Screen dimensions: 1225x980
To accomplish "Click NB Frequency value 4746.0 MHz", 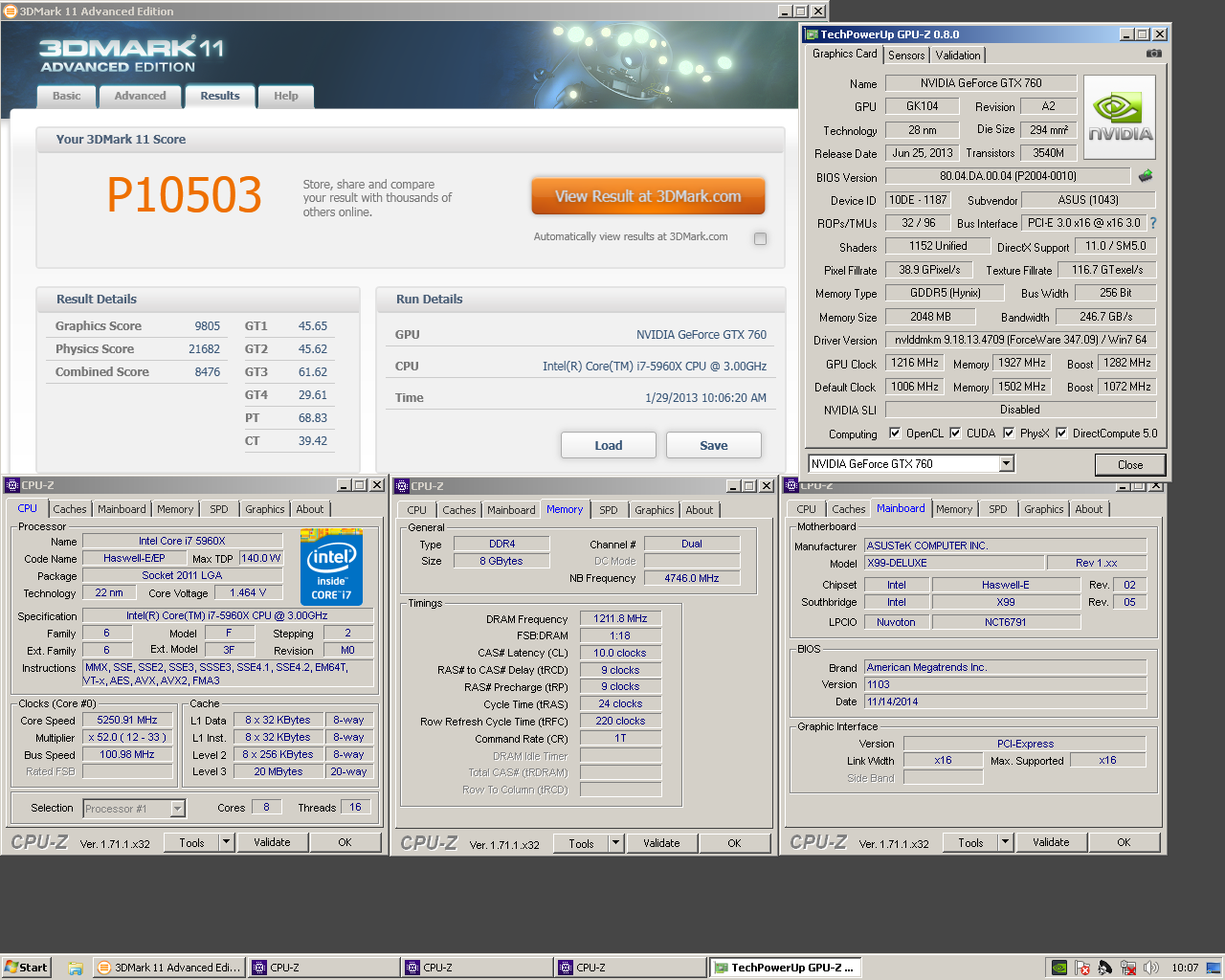I will coord(692,578).
